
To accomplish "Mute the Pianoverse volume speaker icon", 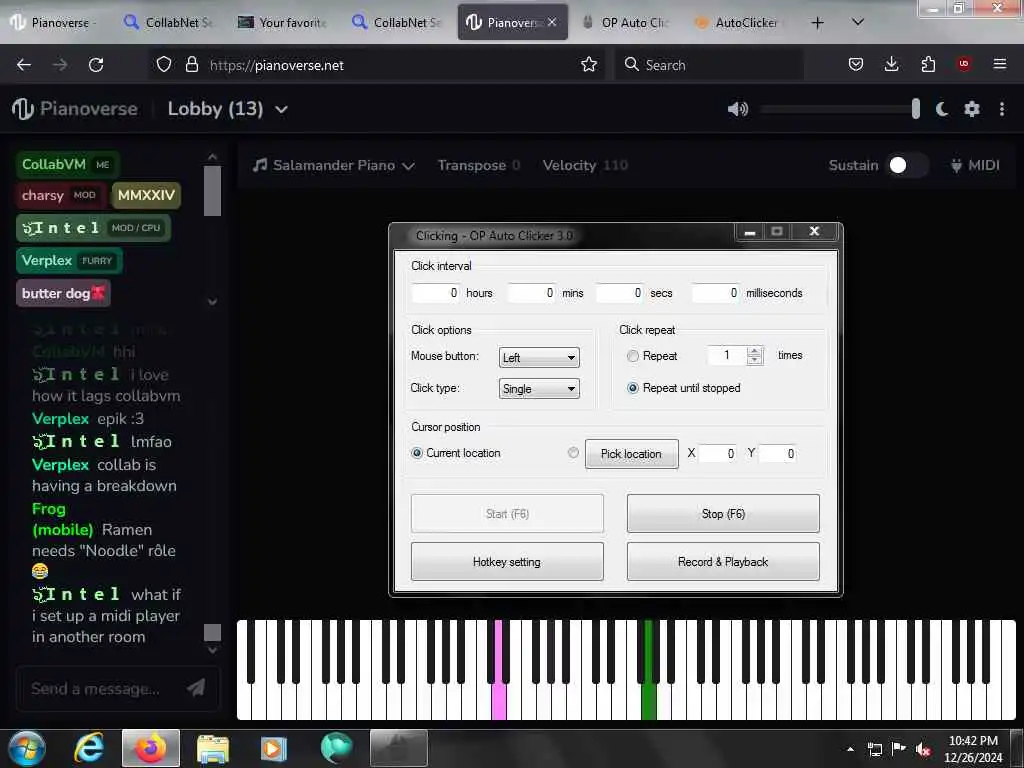I will pyautogui.click(x=737, y=109).
